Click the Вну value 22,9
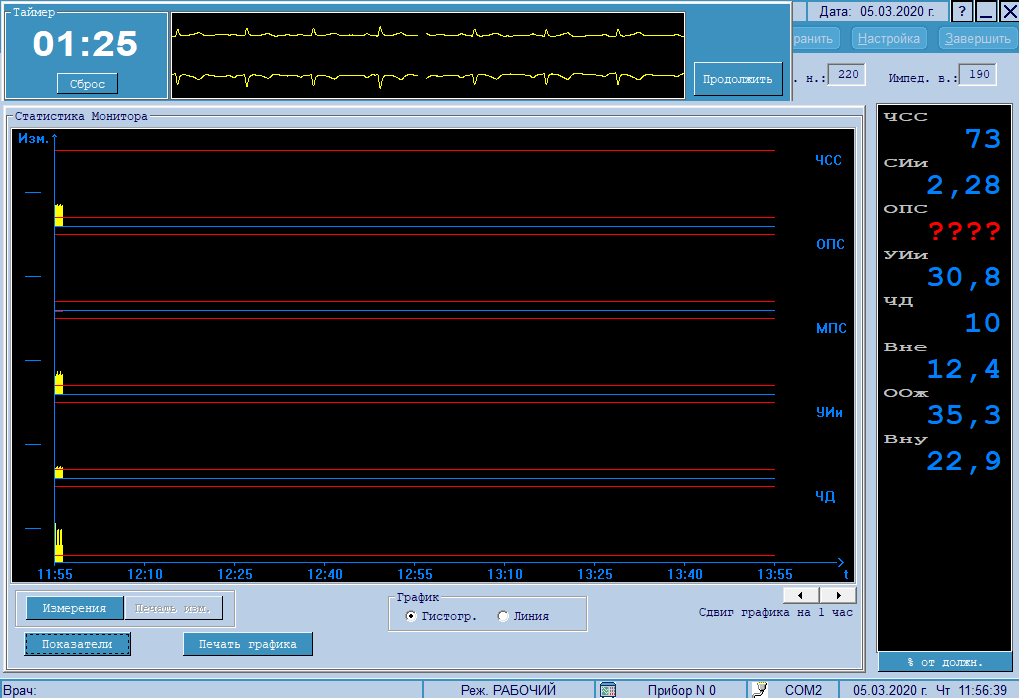This screenshot has height=698, width=1019. click(963, 461)
